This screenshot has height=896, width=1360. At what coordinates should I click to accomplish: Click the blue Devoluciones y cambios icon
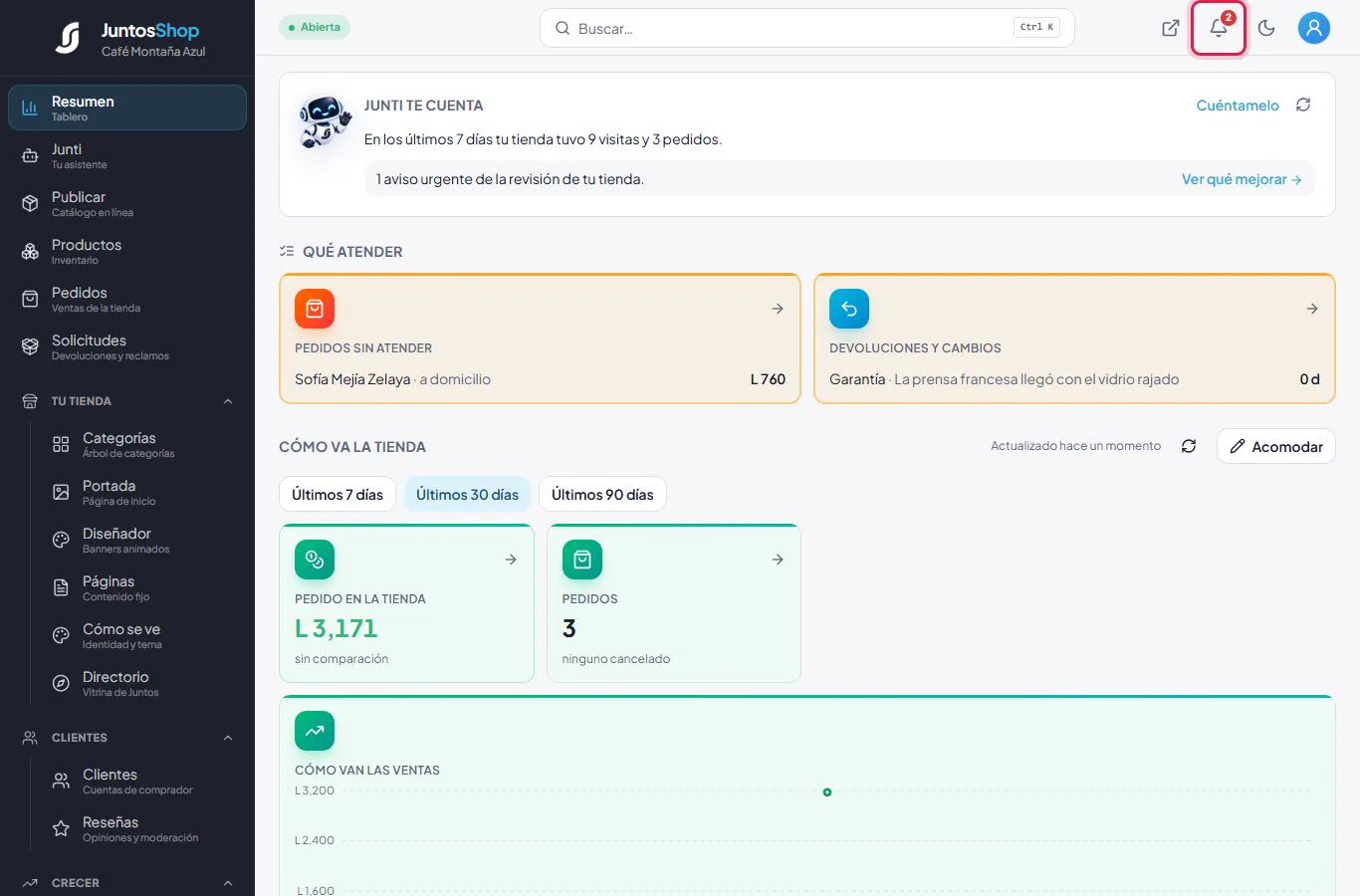[849, 309]
